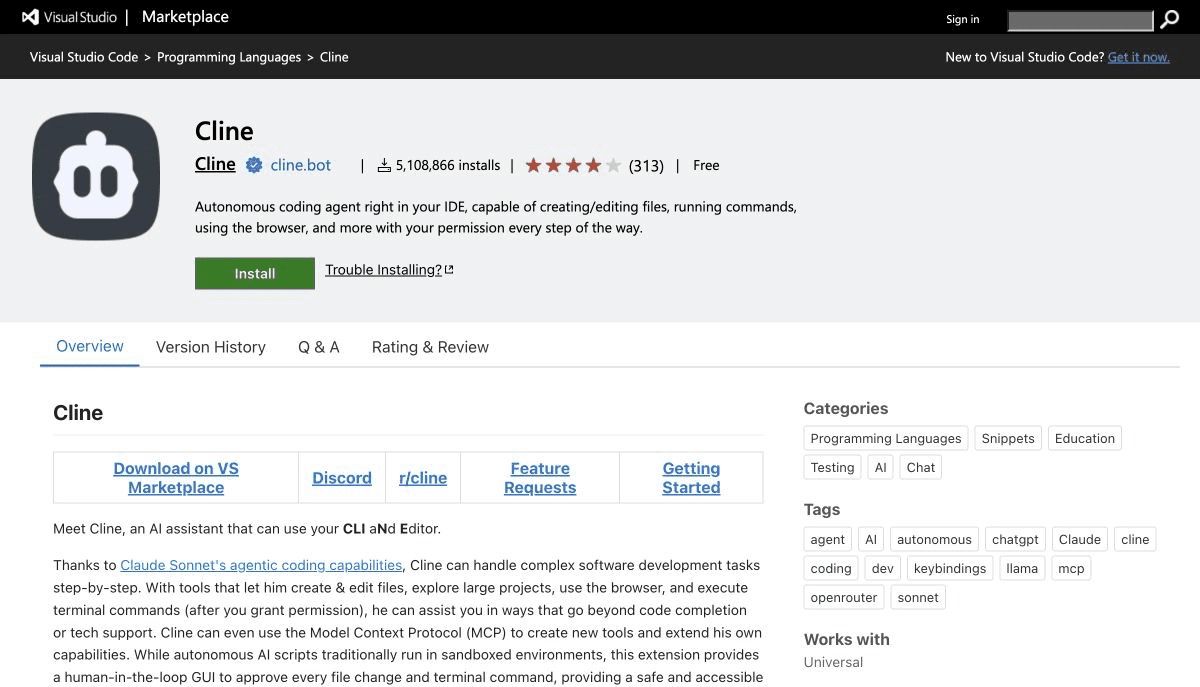
Task: Select the Overview tab
Action: [90, 346]
